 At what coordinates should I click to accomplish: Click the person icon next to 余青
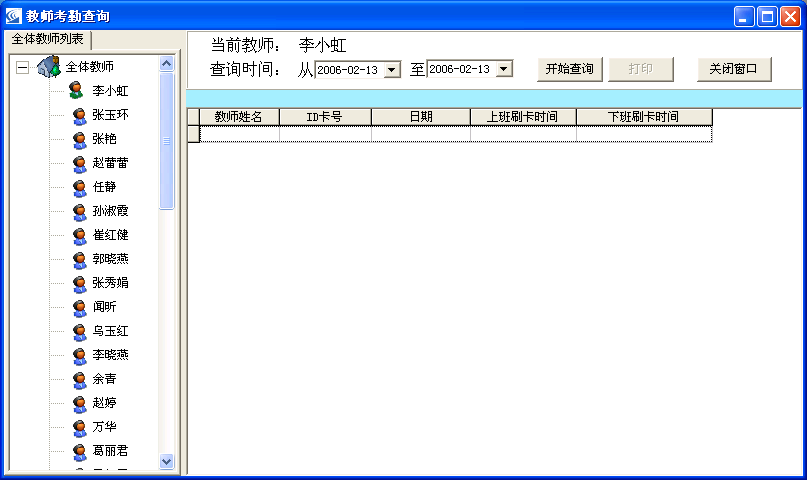coord(79,380)
